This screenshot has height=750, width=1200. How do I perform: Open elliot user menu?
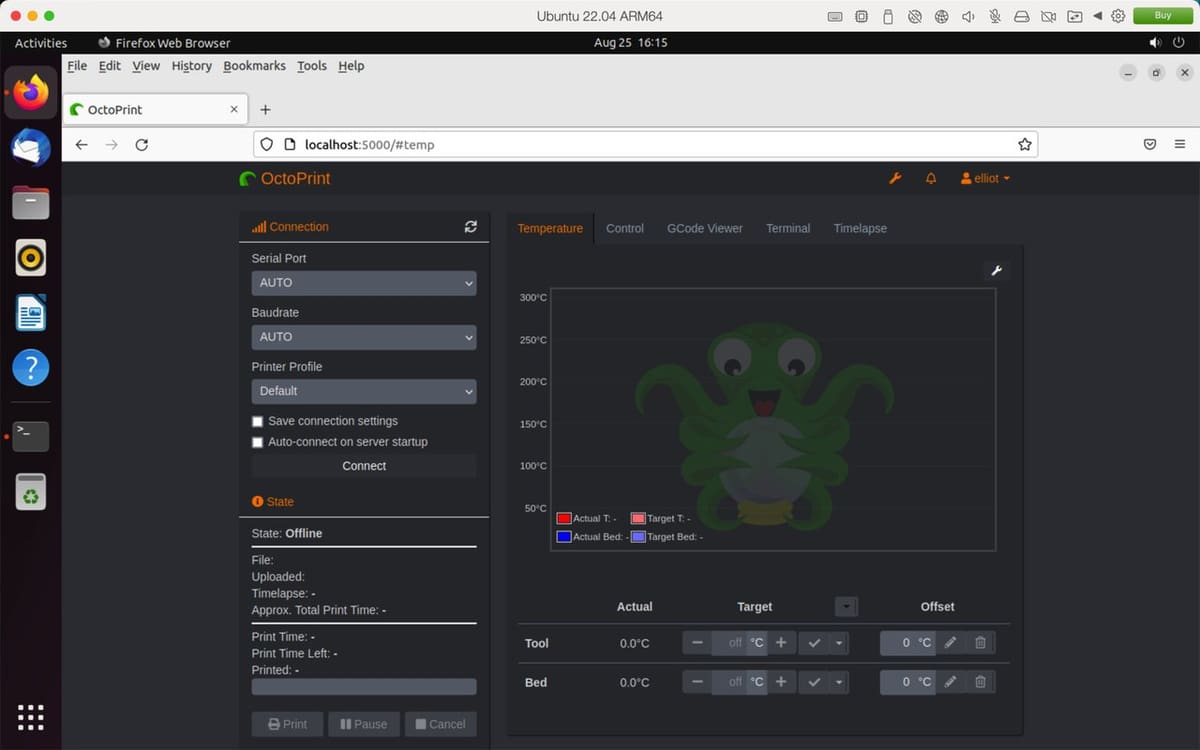pos(985,178)
